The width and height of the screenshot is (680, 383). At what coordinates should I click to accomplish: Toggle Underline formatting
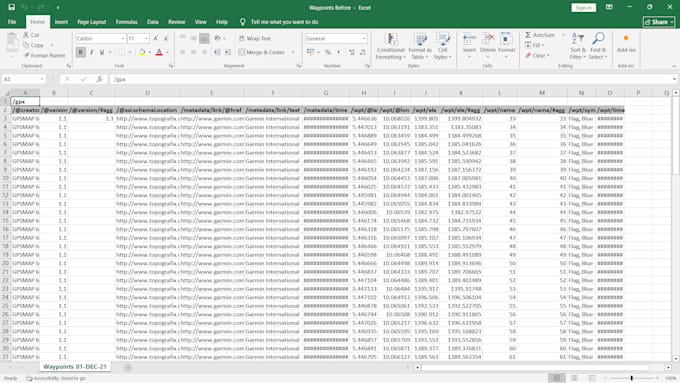pos(102,52)
